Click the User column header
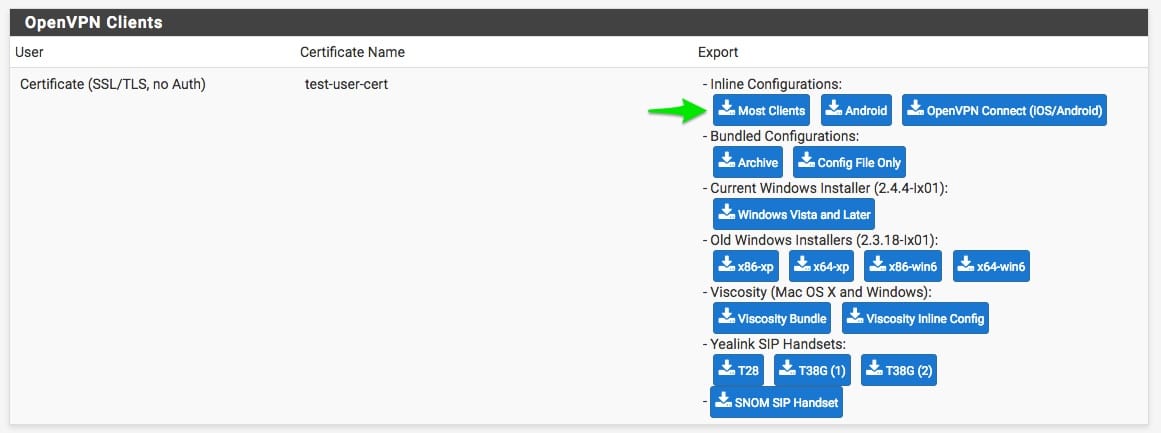The height and width of the screenshot is (433, 1161). pyautogui.click(x=29, y=53)
